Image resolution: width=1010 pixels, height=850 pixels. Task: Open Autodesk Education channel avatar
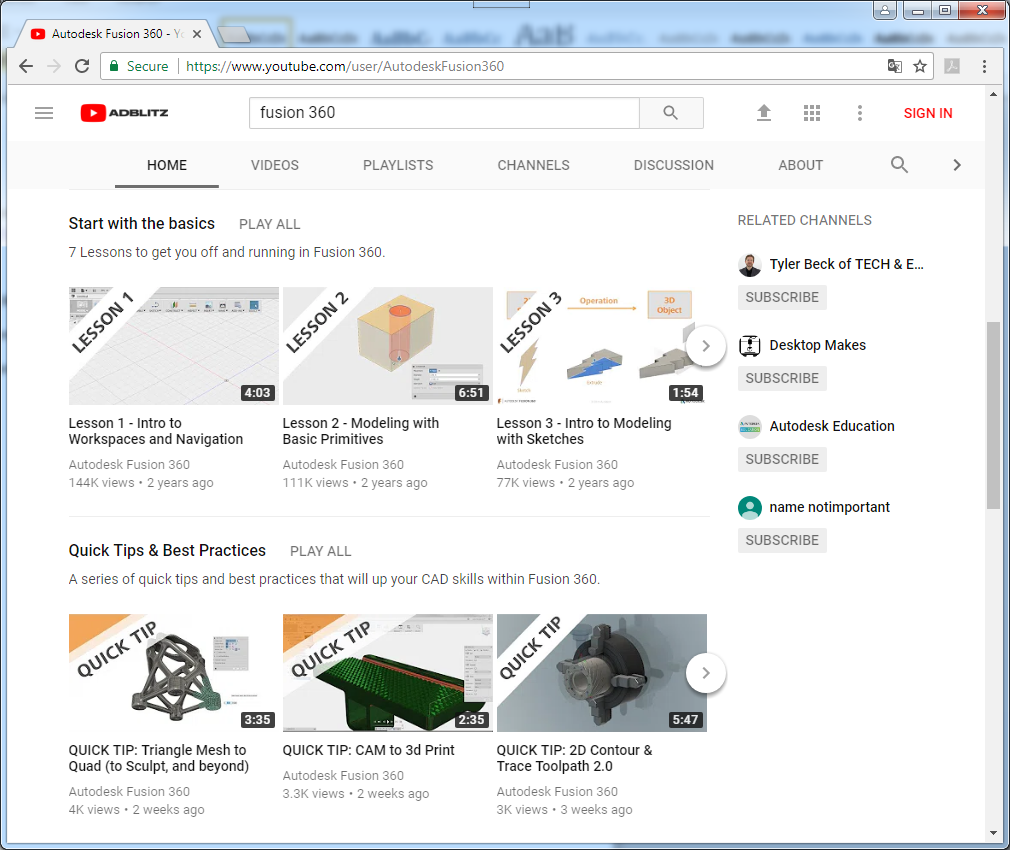[750, 427]
